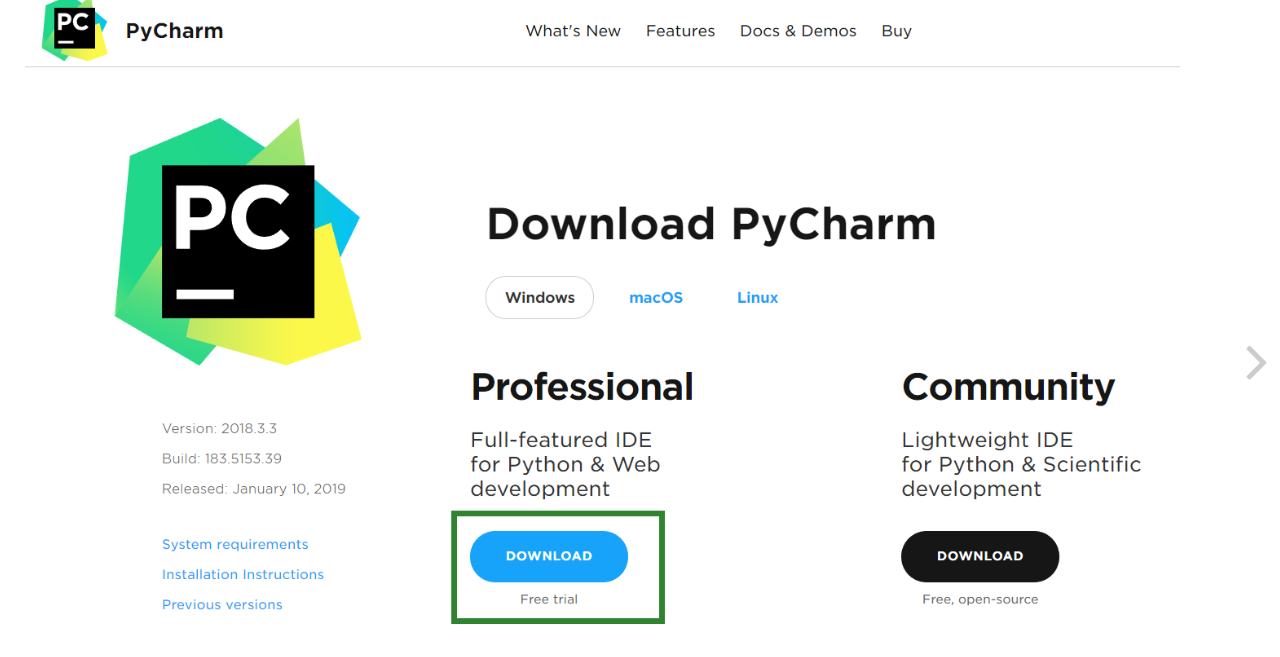This screenshot has height=657, width=1280.
Task: Select the Windows platform tab
Action: (x=540, y=298)
